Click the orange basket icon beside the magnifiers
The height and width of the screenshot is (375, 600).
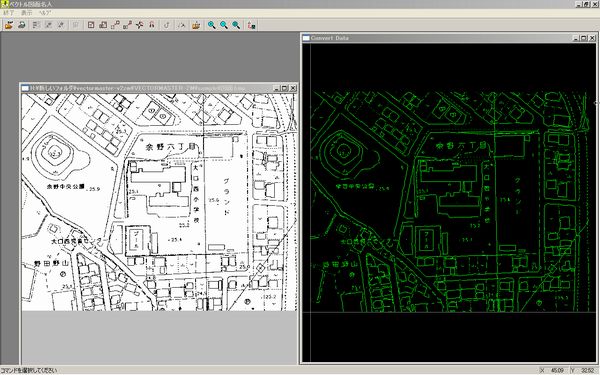[196, 25]
